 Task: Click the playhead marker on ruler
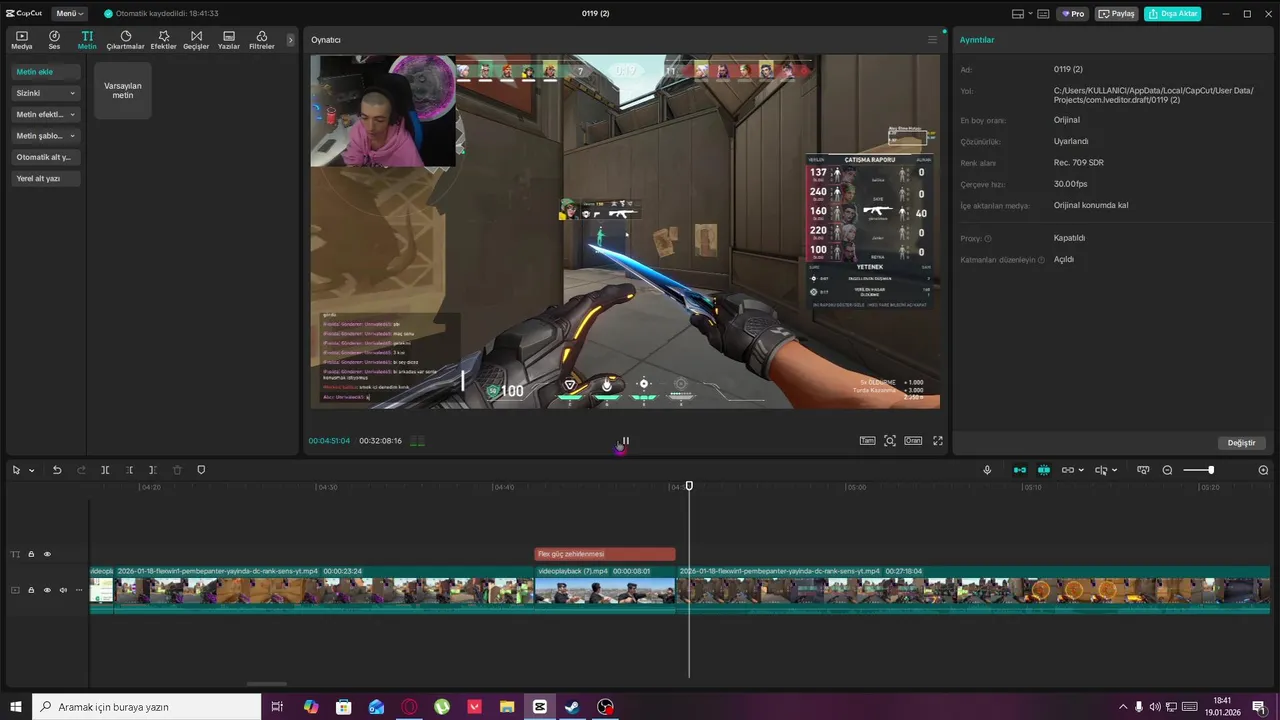pos(689,486)
